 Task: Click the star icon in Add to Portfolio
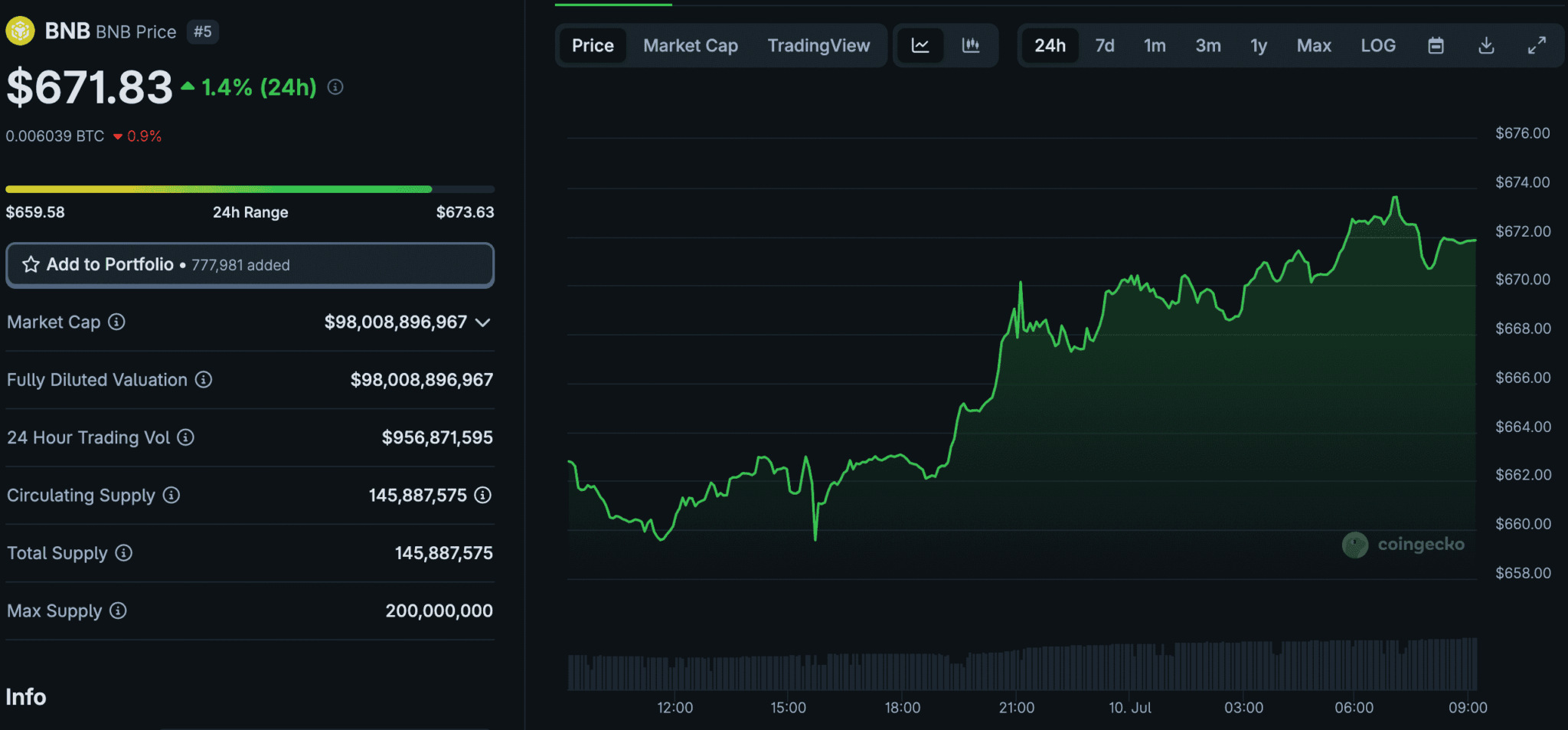point(31,264)
